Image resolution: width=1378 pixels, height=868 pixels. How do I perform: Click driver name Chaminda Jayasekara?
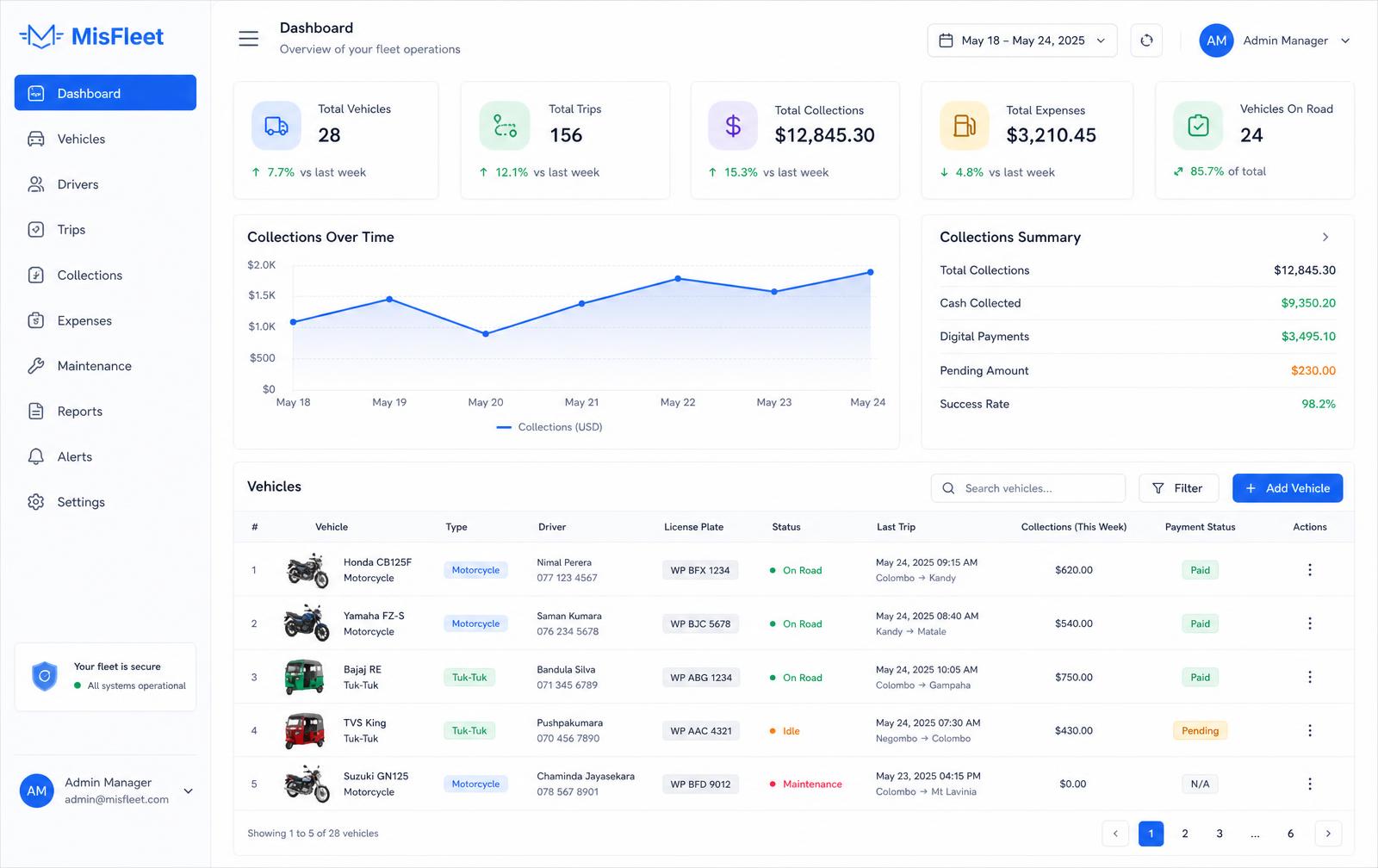[586, 776]
